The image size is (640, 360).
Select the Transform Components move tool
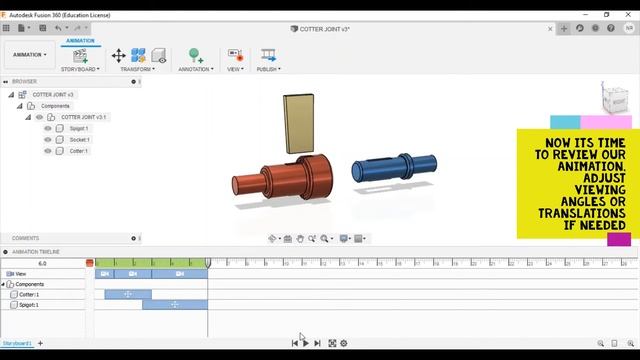coord(118,56)
